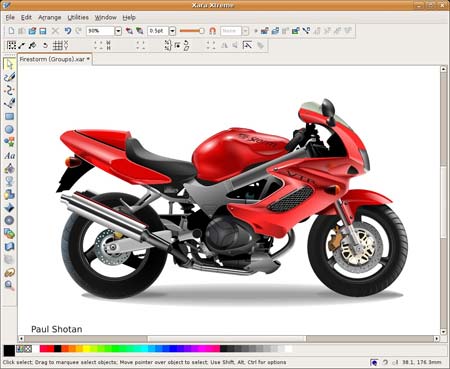This screenshot has width=450, height=369.
Task: Select the Shape Editor tool
Action: point(9,90)
